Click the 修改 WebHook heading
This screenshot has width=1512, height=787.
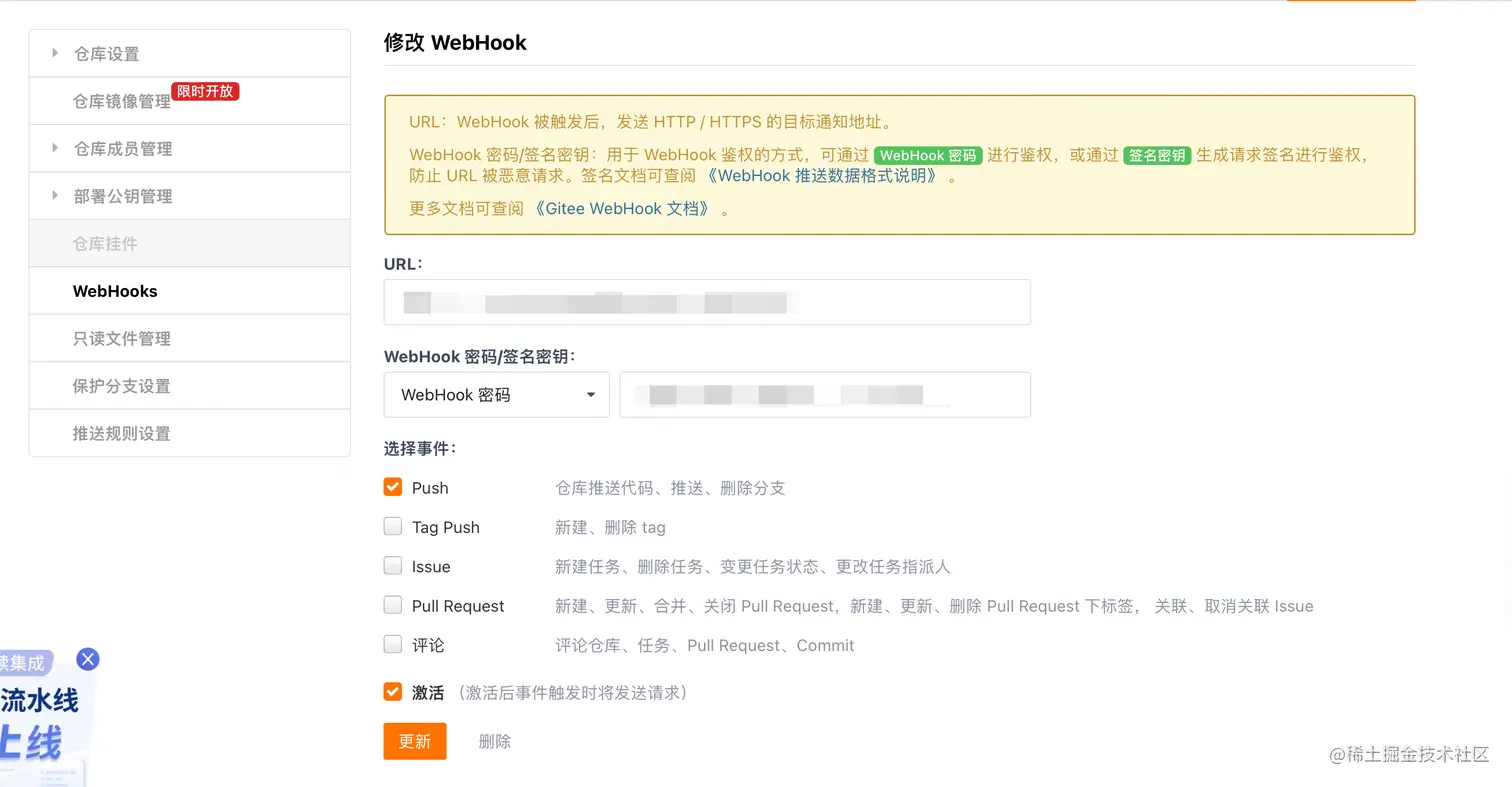(x=455, y=43)
